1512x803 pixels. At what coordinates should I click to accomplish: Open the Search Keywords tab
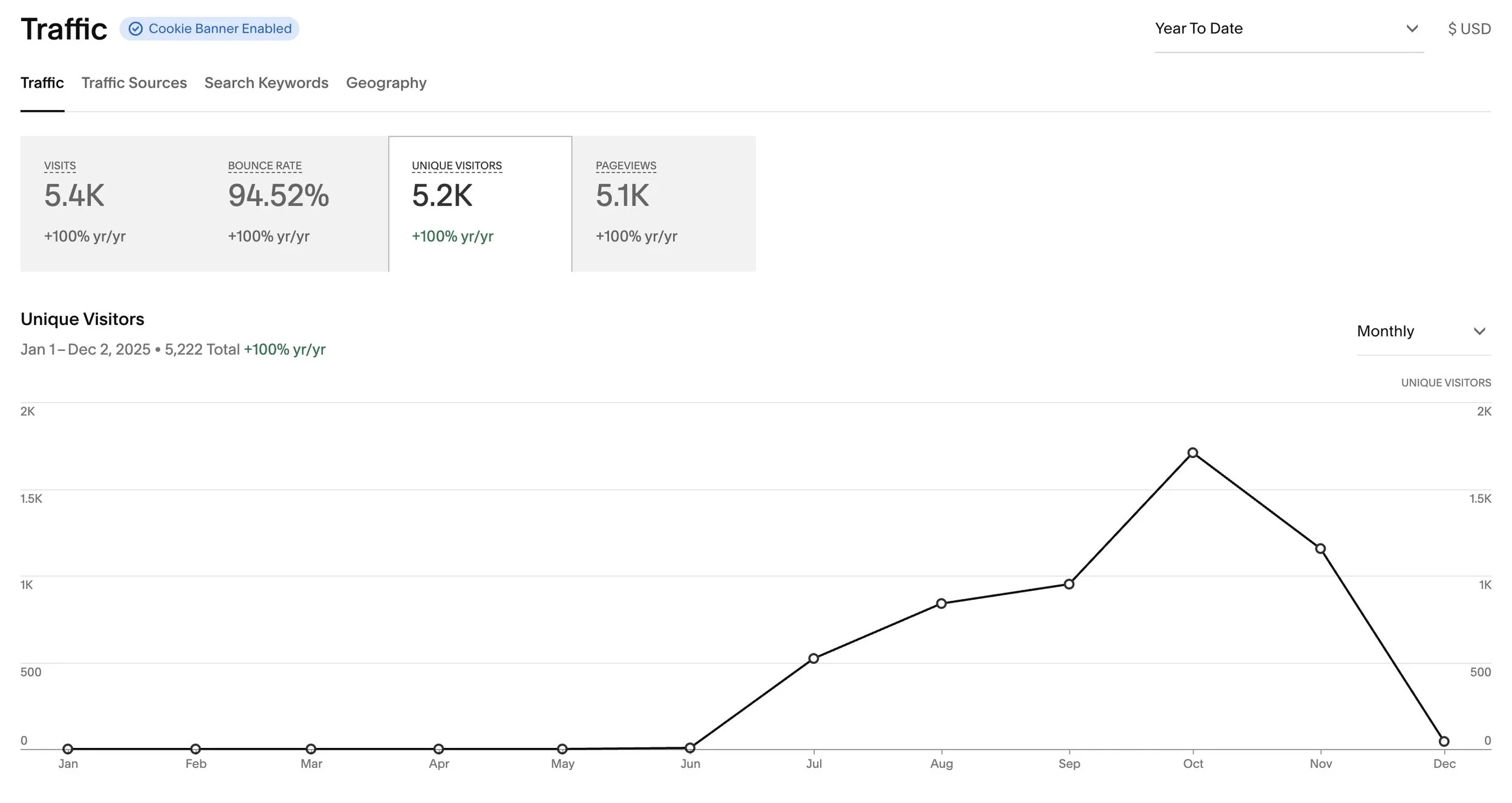click(x=266, y=83)
